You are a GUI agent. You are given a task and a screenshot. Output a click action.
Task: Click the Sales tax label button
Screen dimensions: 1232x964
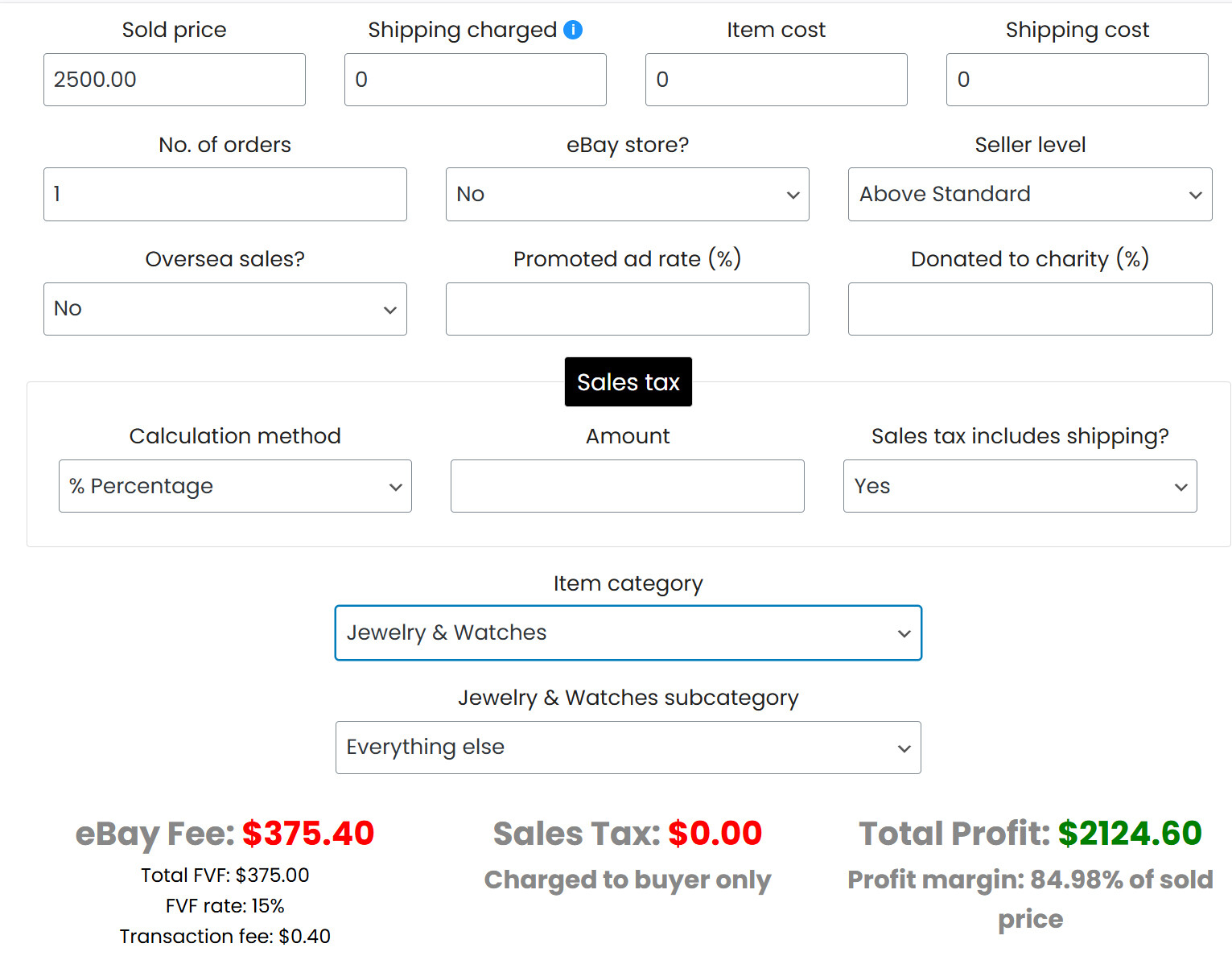628,382
